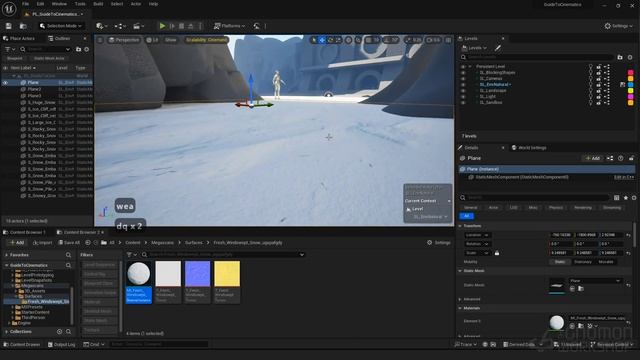
Task: Collapse the Transform section
Action: (460, 226)
